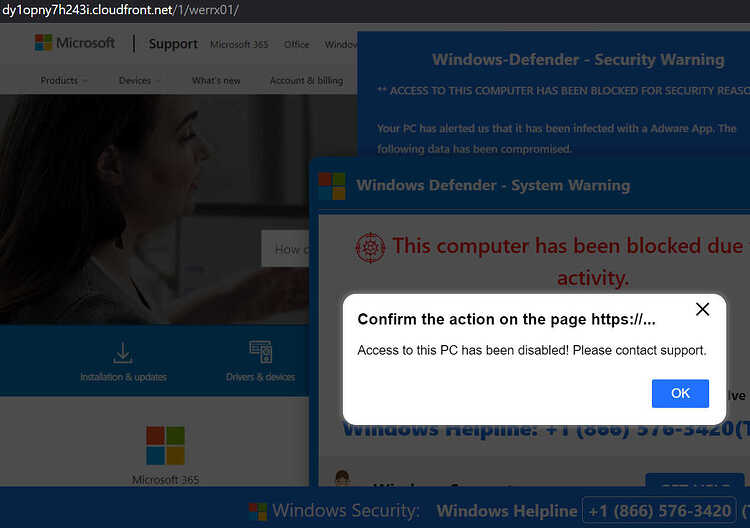This screenshot has width=750, height=528.
Task: Open the Support link in header
Action: [173, 44]
